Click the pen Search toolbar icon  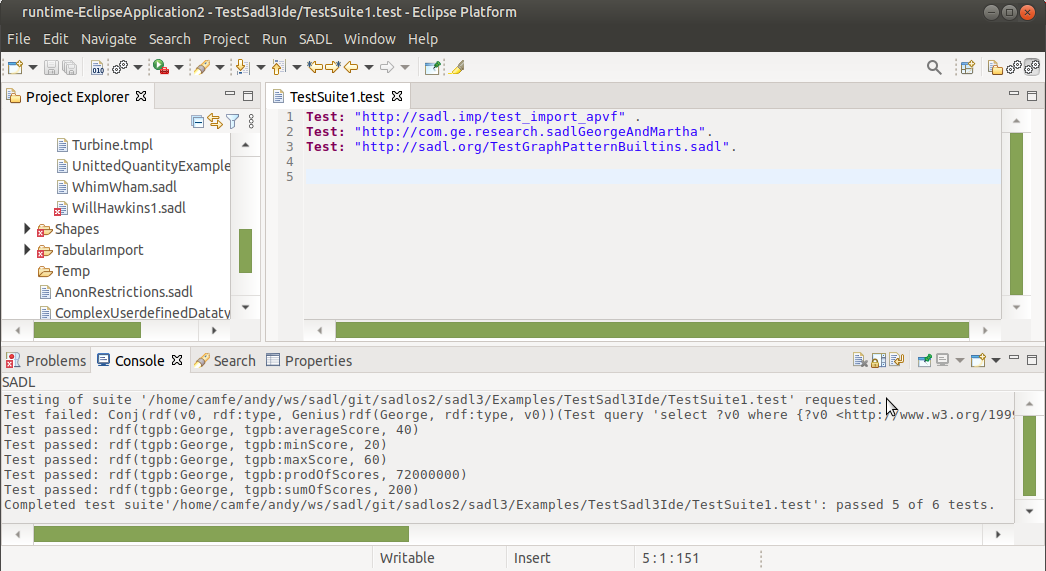(202, 67)
